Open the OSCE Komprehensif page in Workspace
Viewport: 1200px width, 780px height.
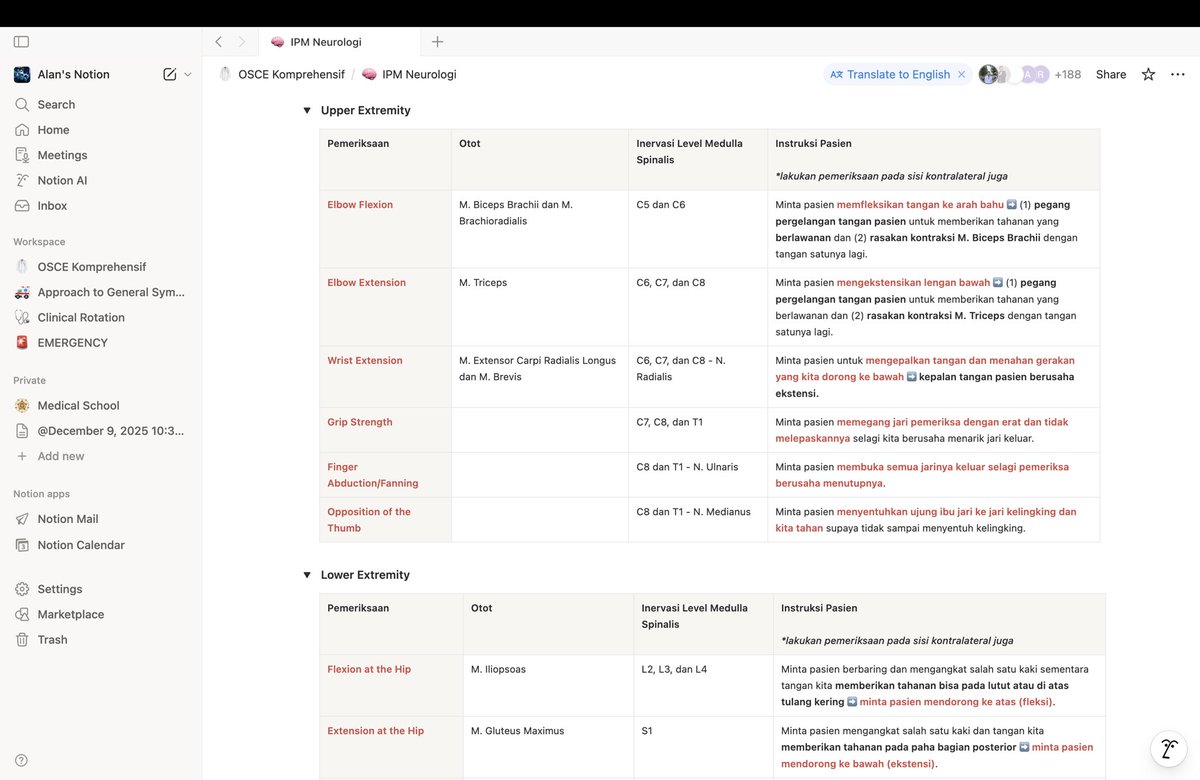click(x=101, y=267)
